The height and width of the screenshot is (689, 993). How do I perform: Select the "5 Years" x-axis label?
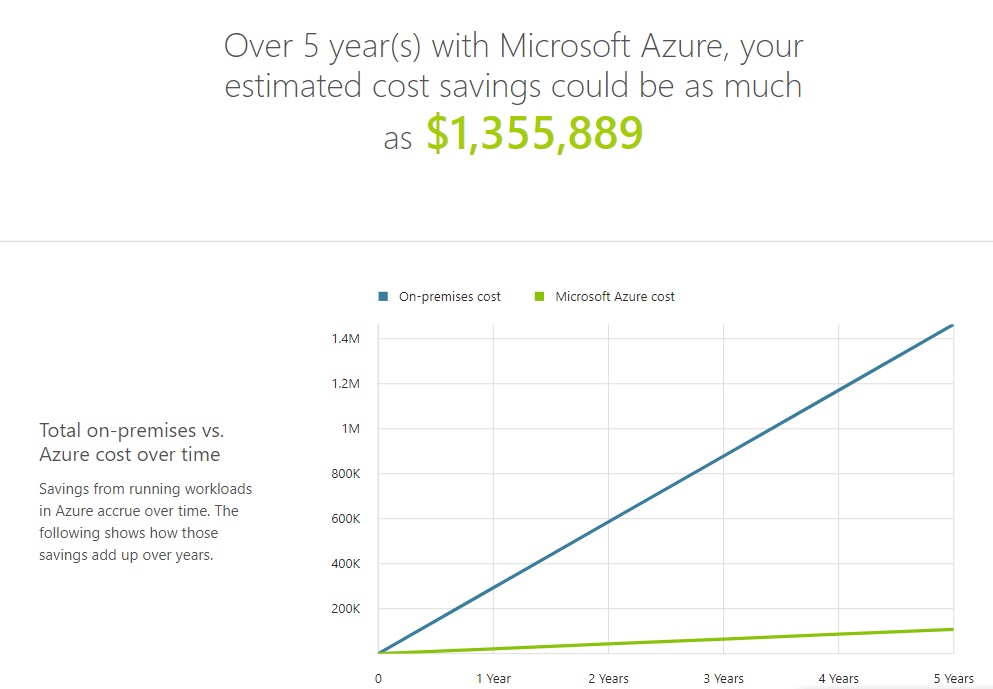coord(952,678)
